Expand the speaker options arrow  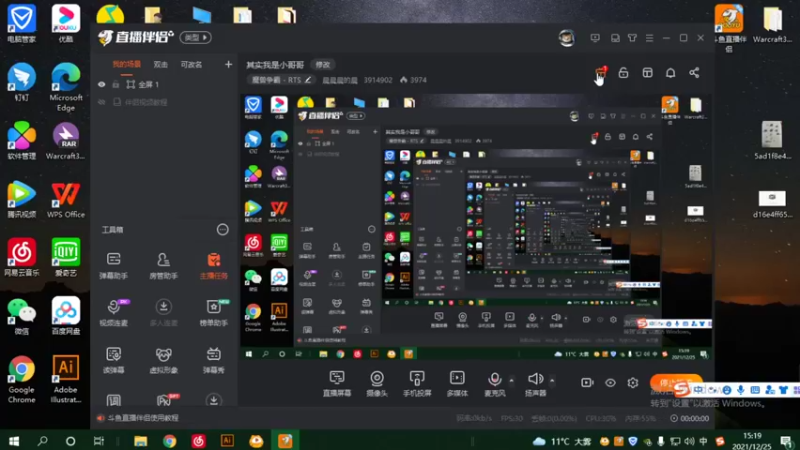(552, 380)
